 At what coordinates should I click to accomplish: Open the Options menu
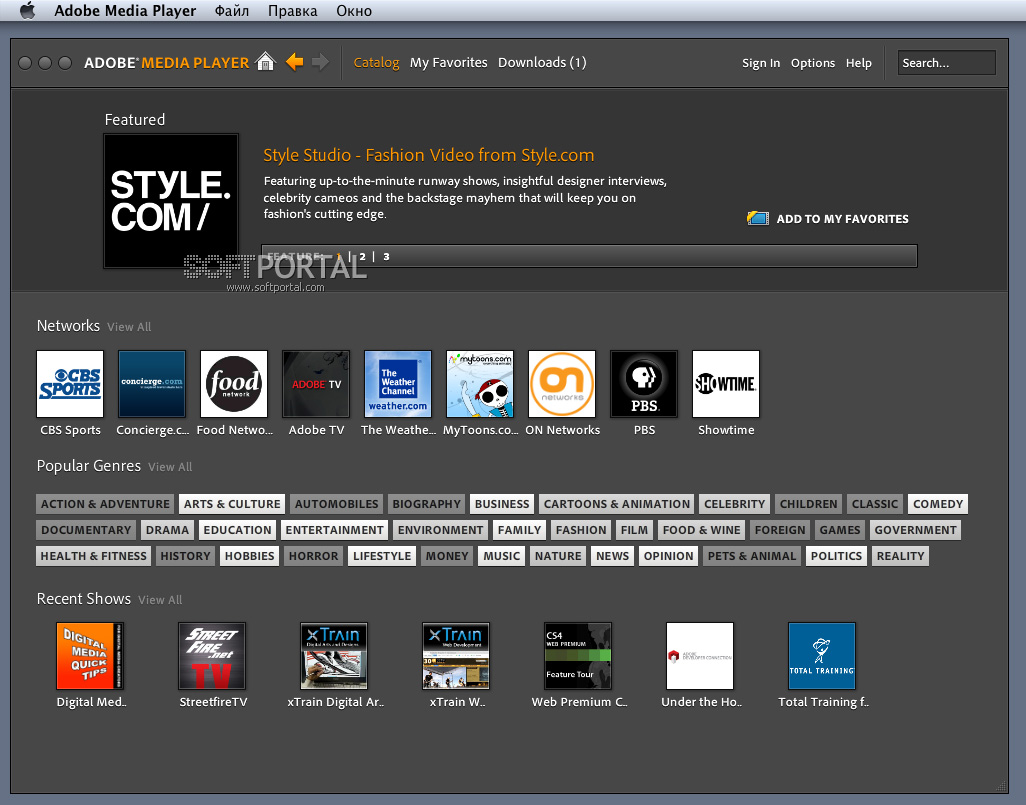pyautogui.click(x=813, y=63)
